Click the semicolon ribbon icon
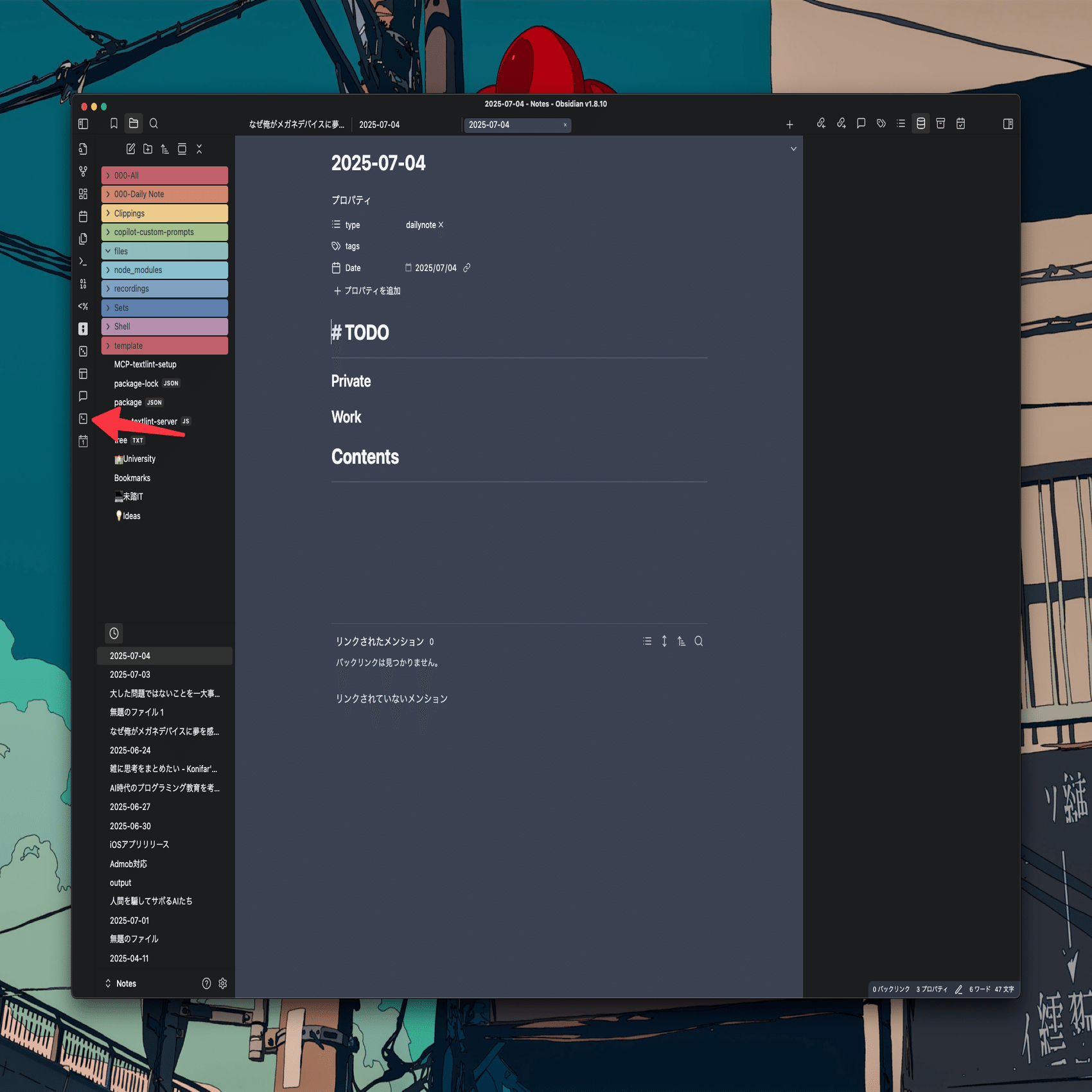Viewport: 1092px width, 1092px height. click(x=83, y=329)
